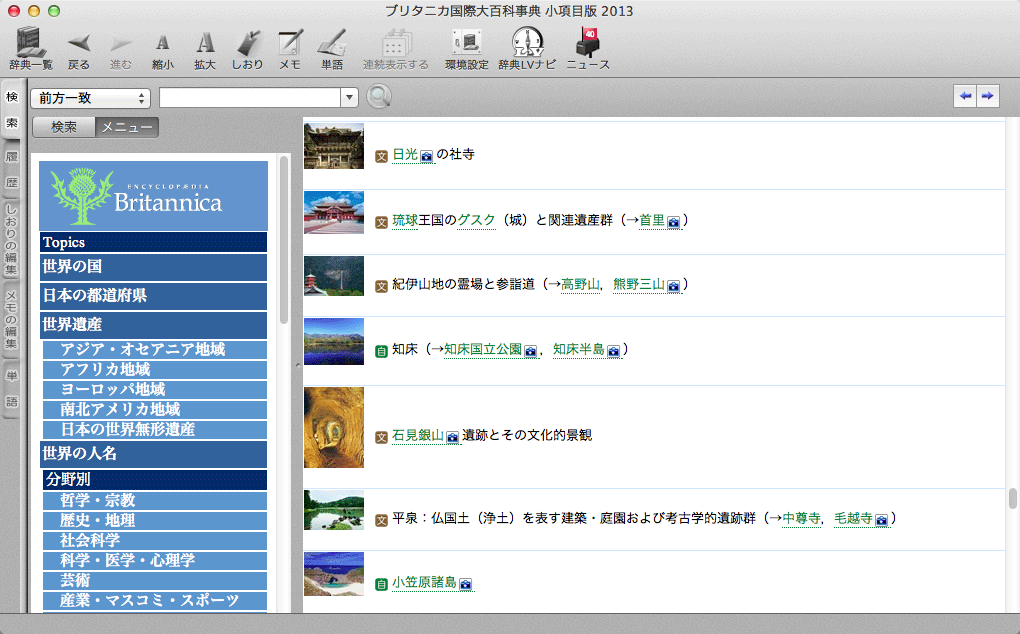Select the 履歴 vertical side tab
The image size is (1020, 634).
pos(12,170)
